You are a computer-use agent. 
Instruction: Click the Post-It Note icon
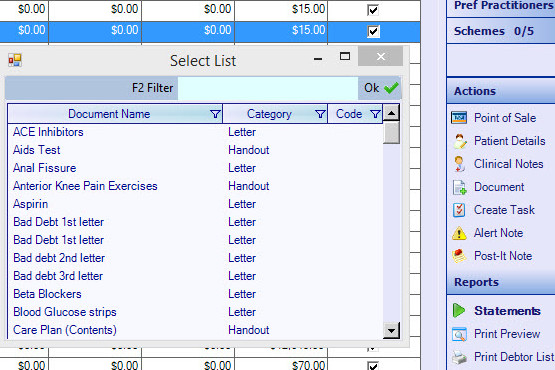(x=459, y=256)
